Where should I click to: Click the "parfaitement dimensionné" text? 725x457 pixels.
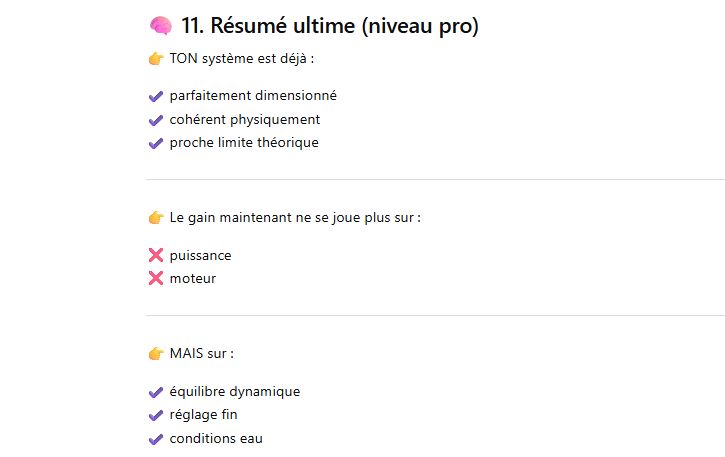(x=253, y=96)
